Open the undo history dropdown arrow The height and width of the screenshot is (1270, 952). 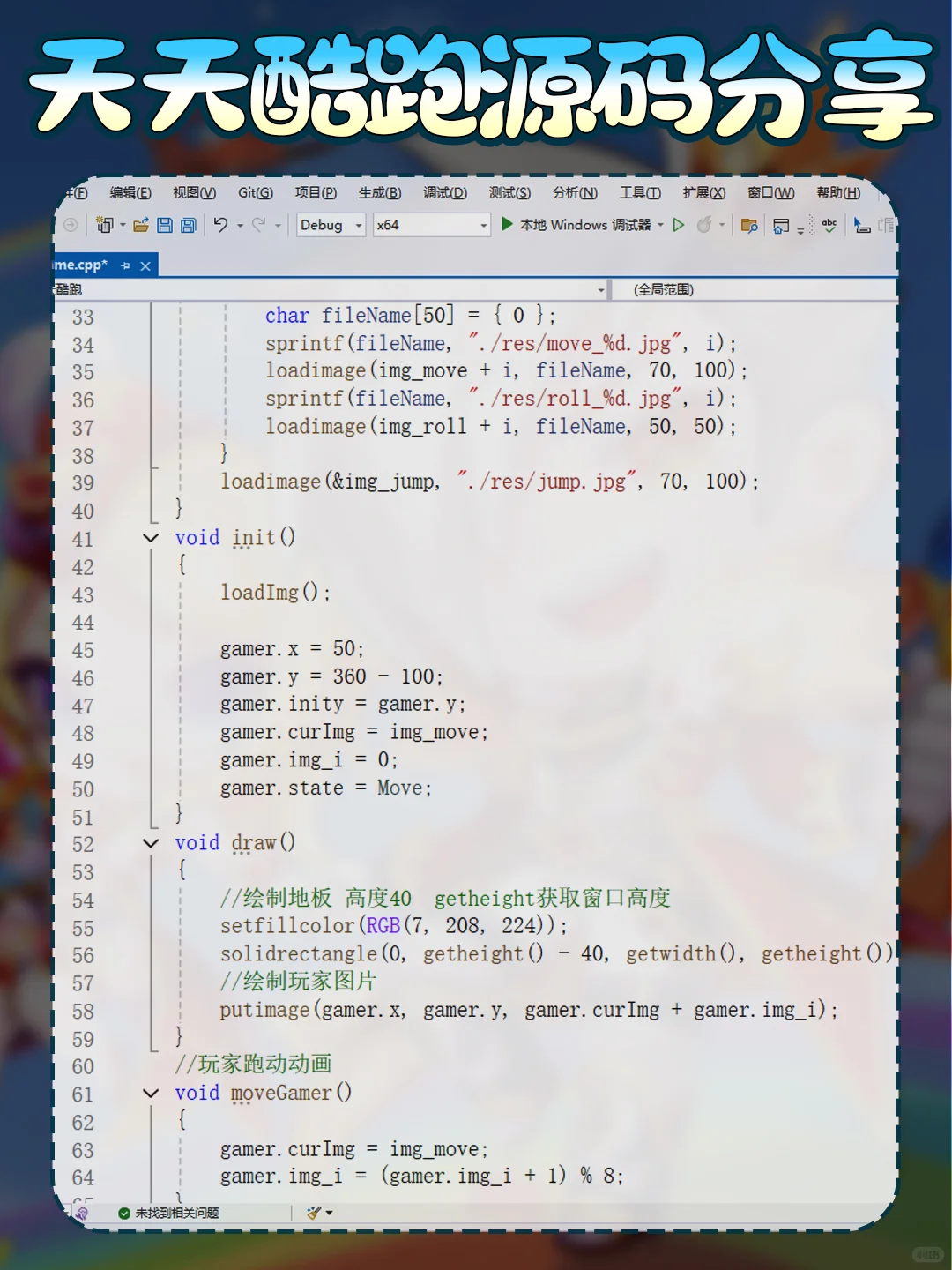(240, 226)
